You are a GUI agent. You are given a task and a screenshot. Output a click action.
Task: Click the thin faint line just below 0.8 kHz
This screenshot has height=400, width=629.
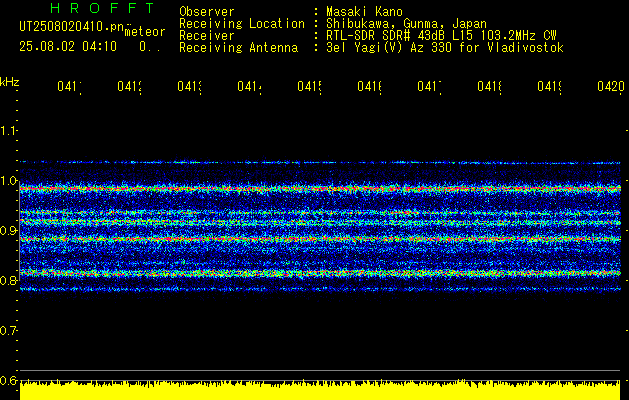point(320,288)
